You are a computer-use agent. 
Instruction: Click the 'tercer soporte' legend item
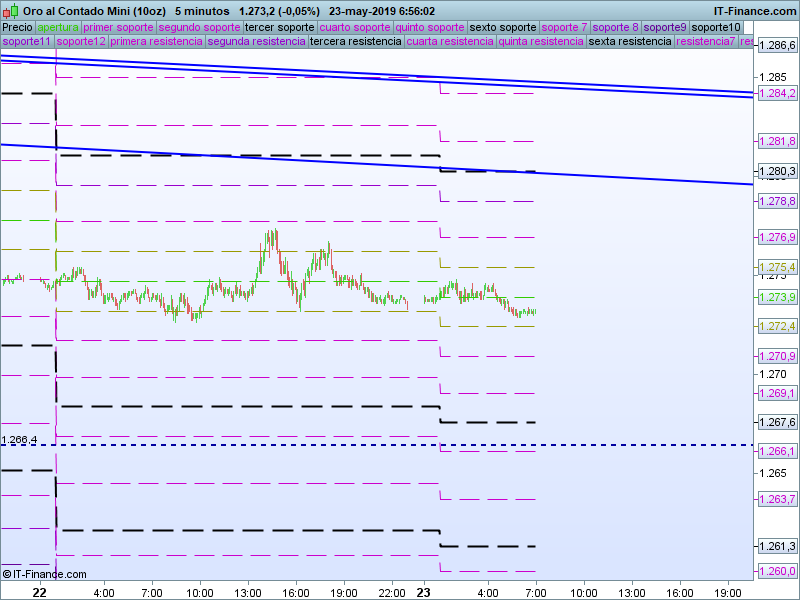tap(278, 27)
